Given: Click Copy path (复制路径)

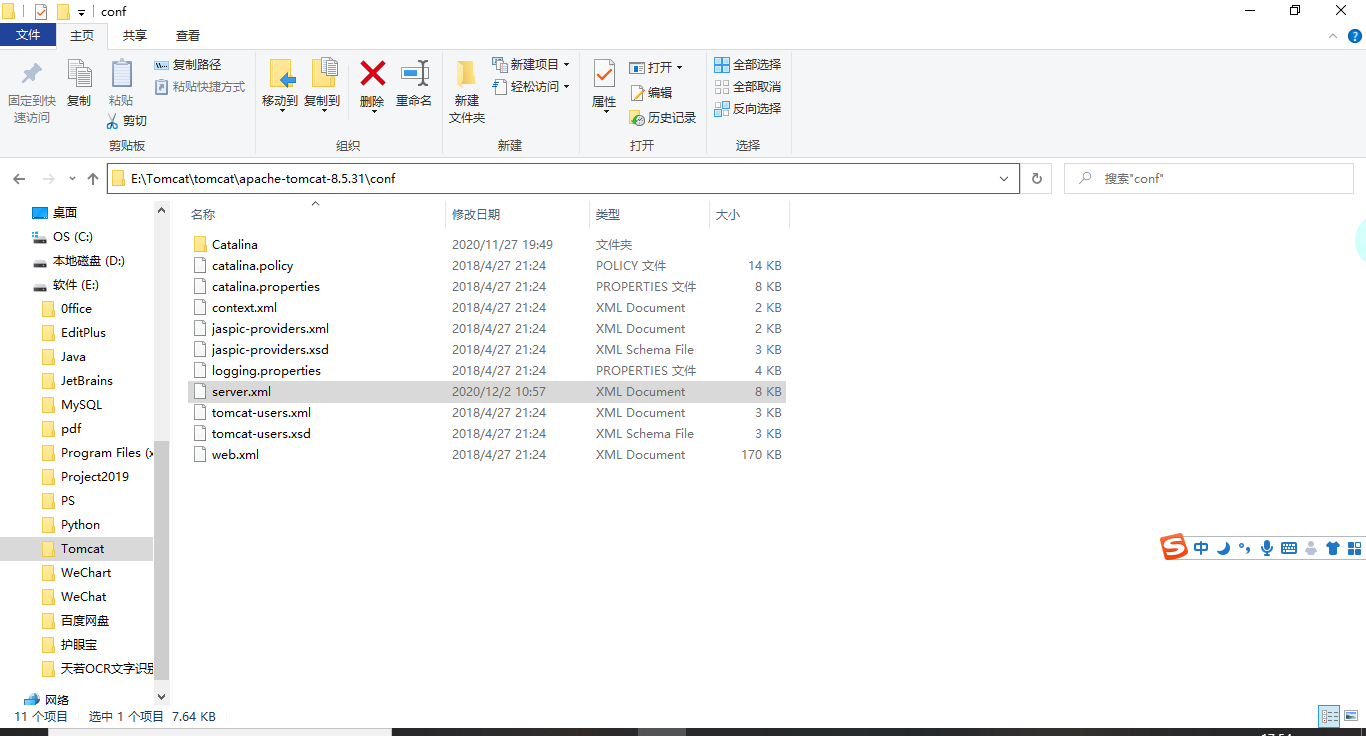Looking at the screenshot, I should click(x=188, y=65).
